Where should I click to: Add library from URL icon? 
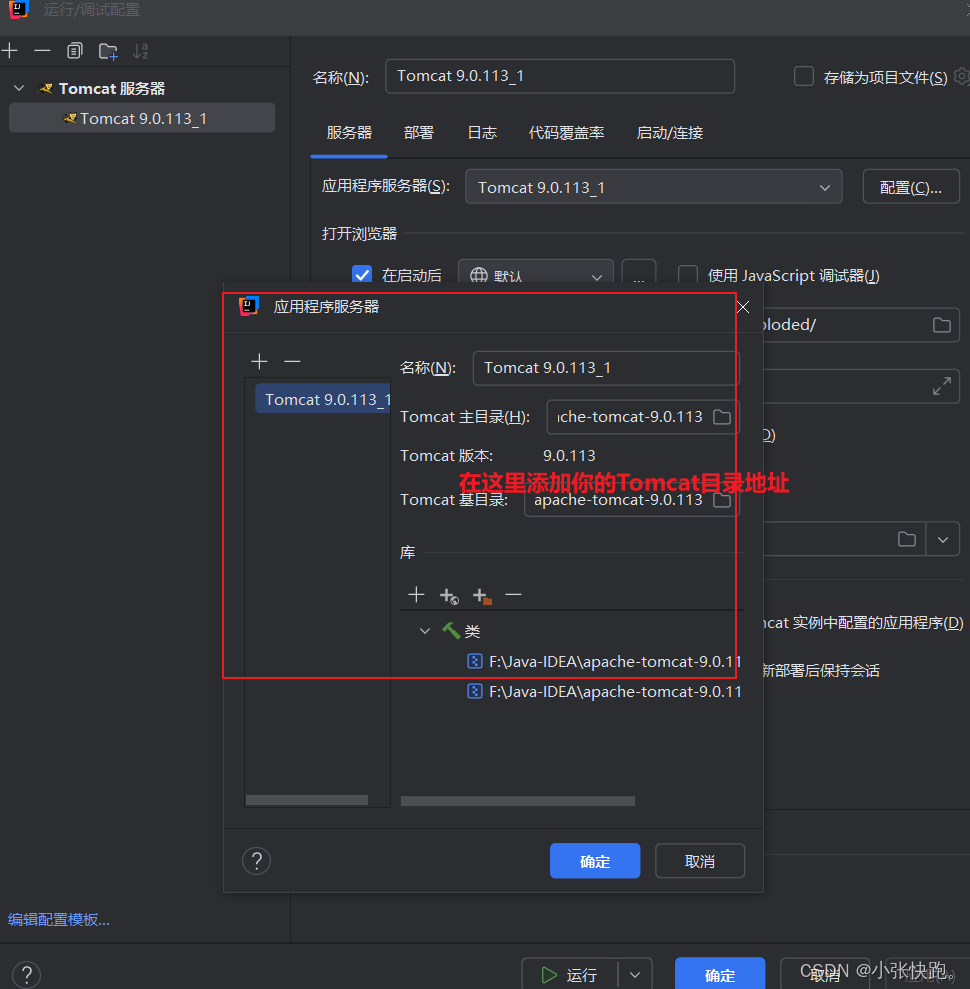pos(449,595)
